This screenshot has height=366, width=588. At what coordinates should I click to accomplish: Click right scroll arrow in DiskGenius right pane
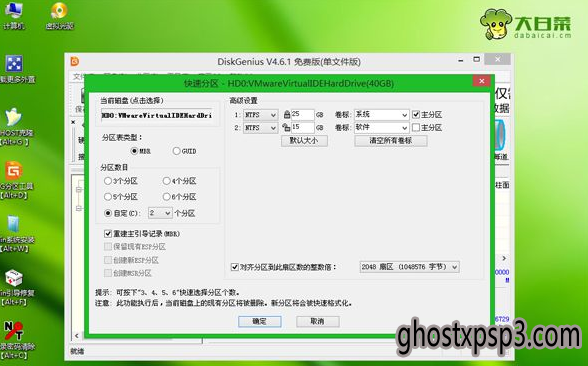pyautogui.click(x=504, y=258)
